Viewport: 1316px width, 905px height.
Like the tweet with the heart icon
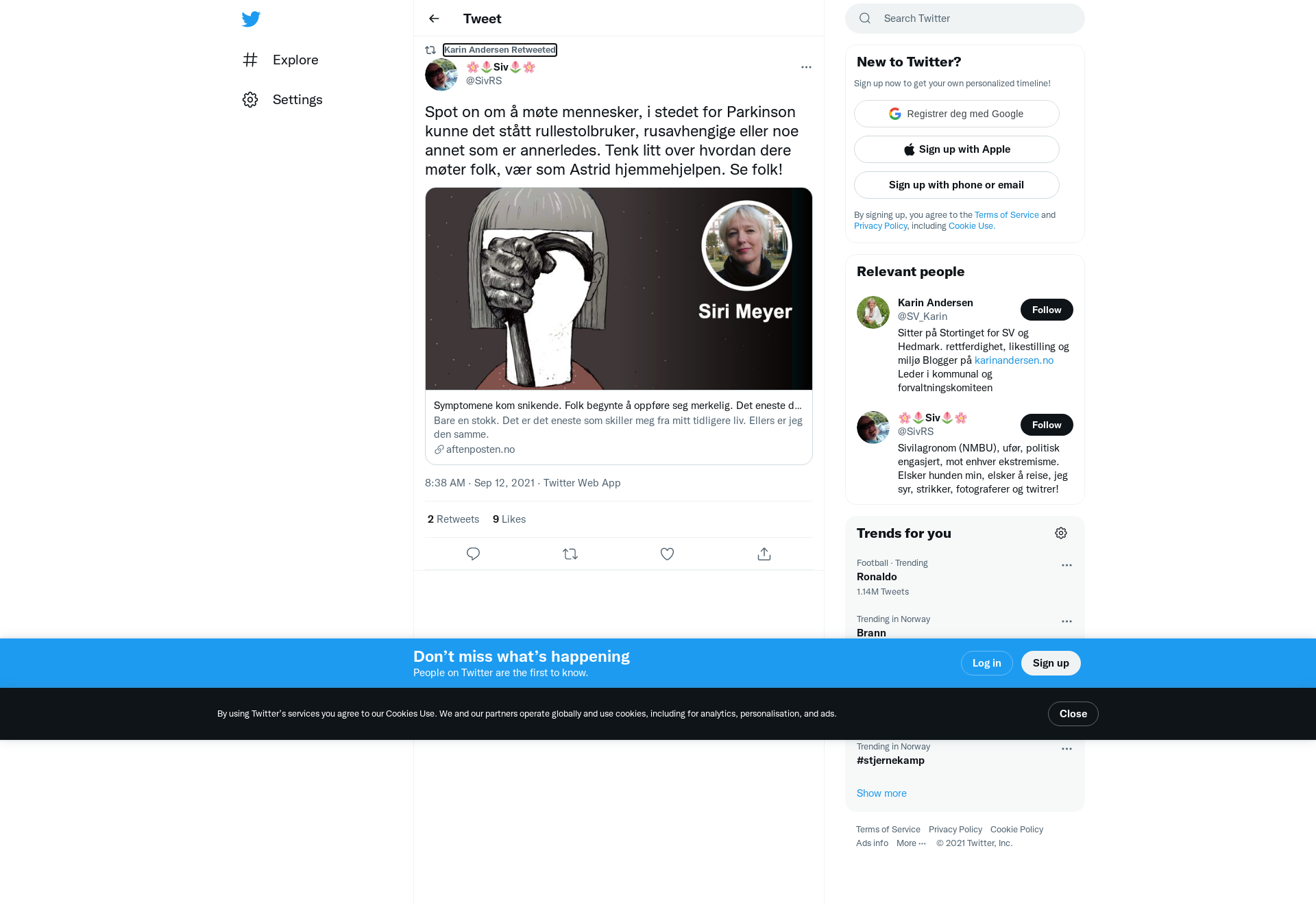pos(667,554)
